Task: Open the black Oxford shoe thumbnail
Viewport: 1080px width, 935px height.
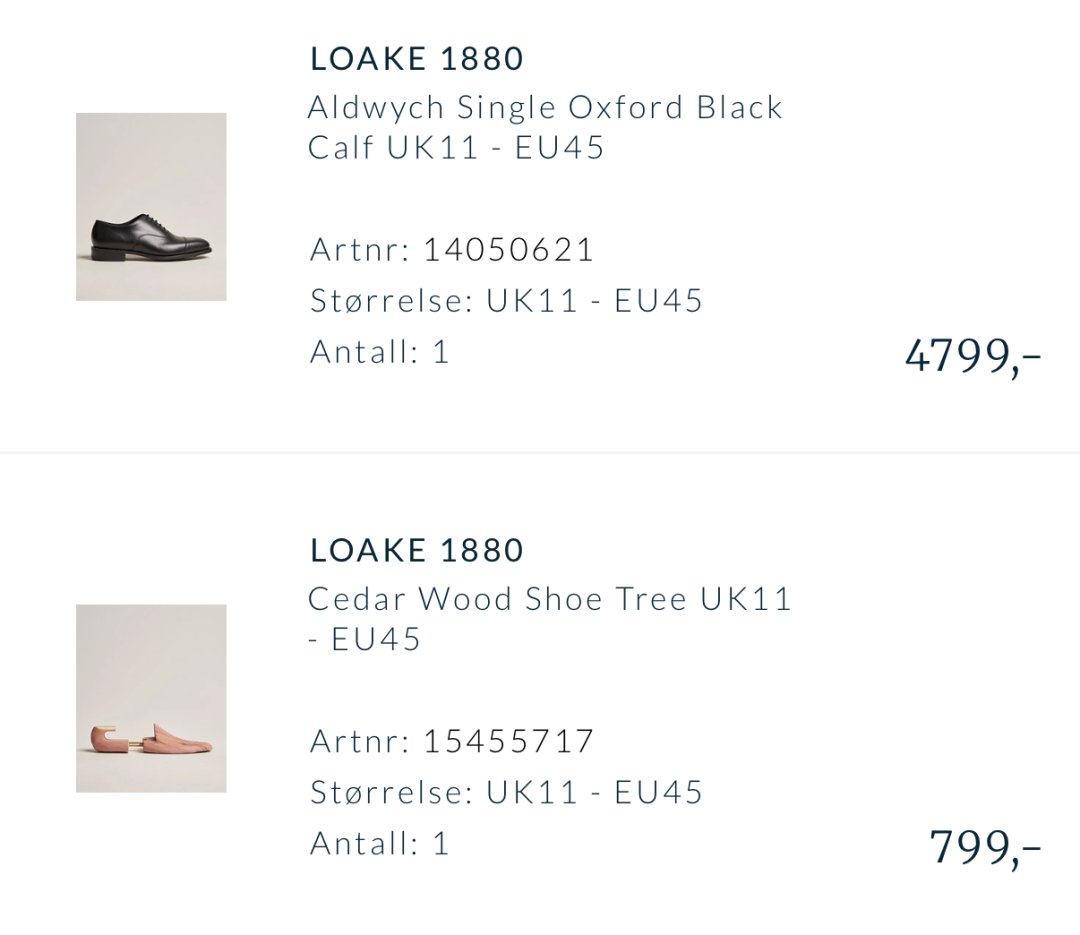Action: [151, 206]
